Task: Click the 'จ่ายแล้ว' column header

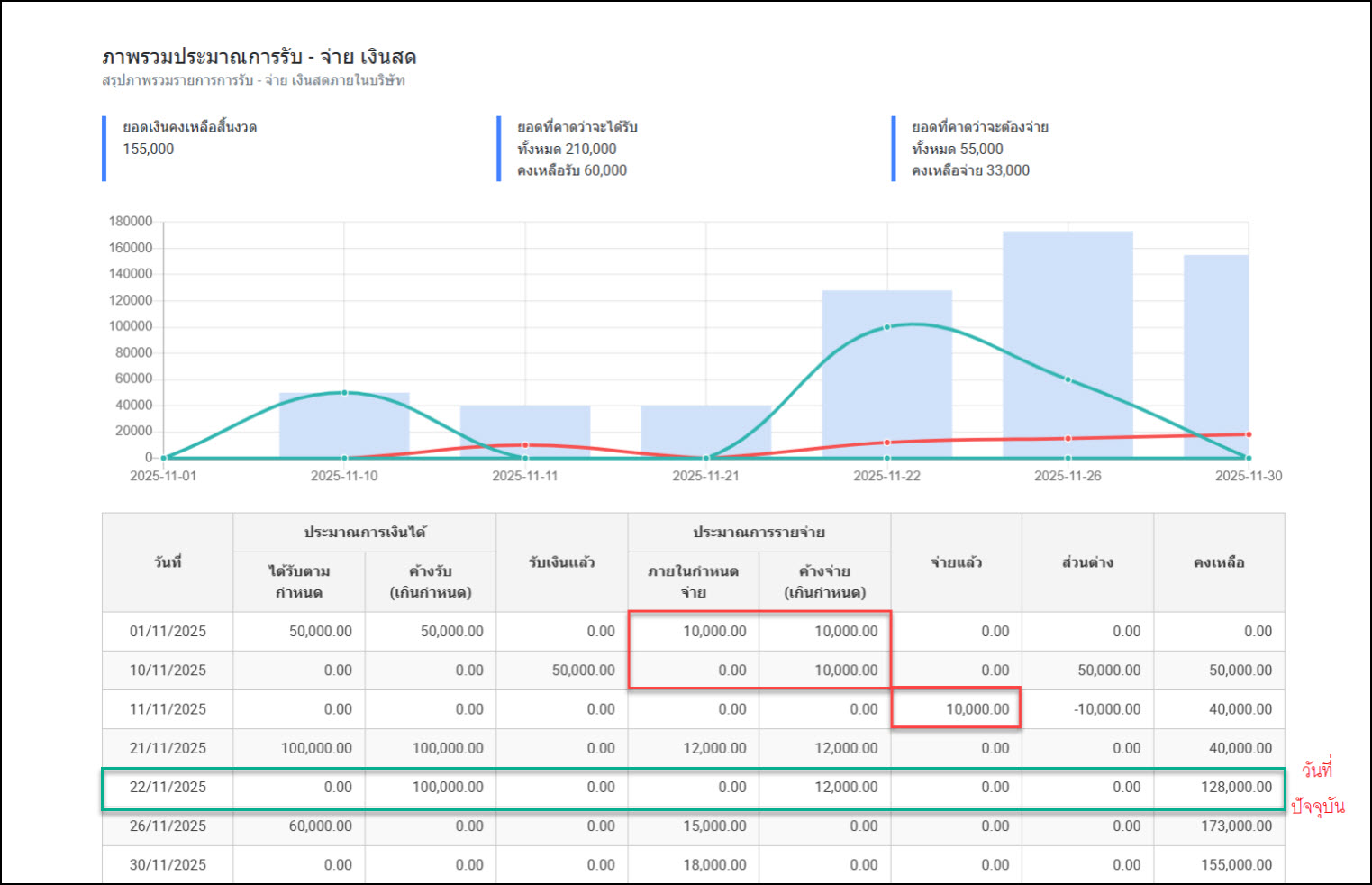Action: pyautogui.click(x=956, y=562)
